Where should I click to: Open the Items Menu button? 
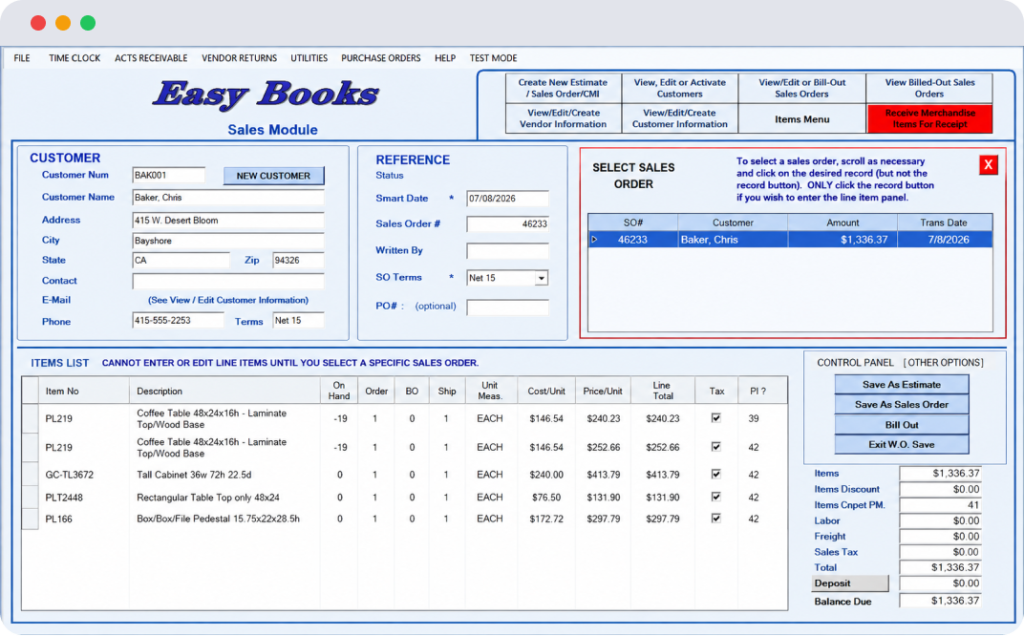point(802,119)
